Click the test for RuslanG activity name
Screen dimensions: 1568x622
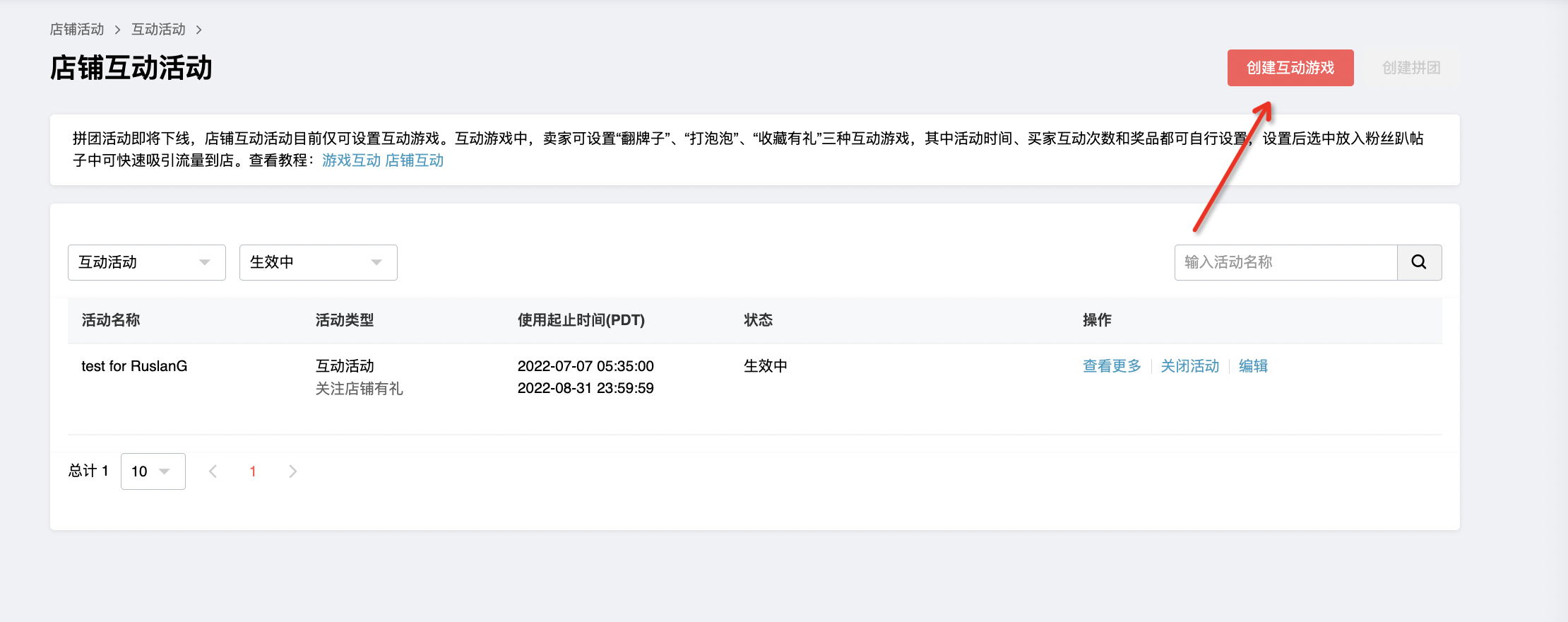(134, 366)
